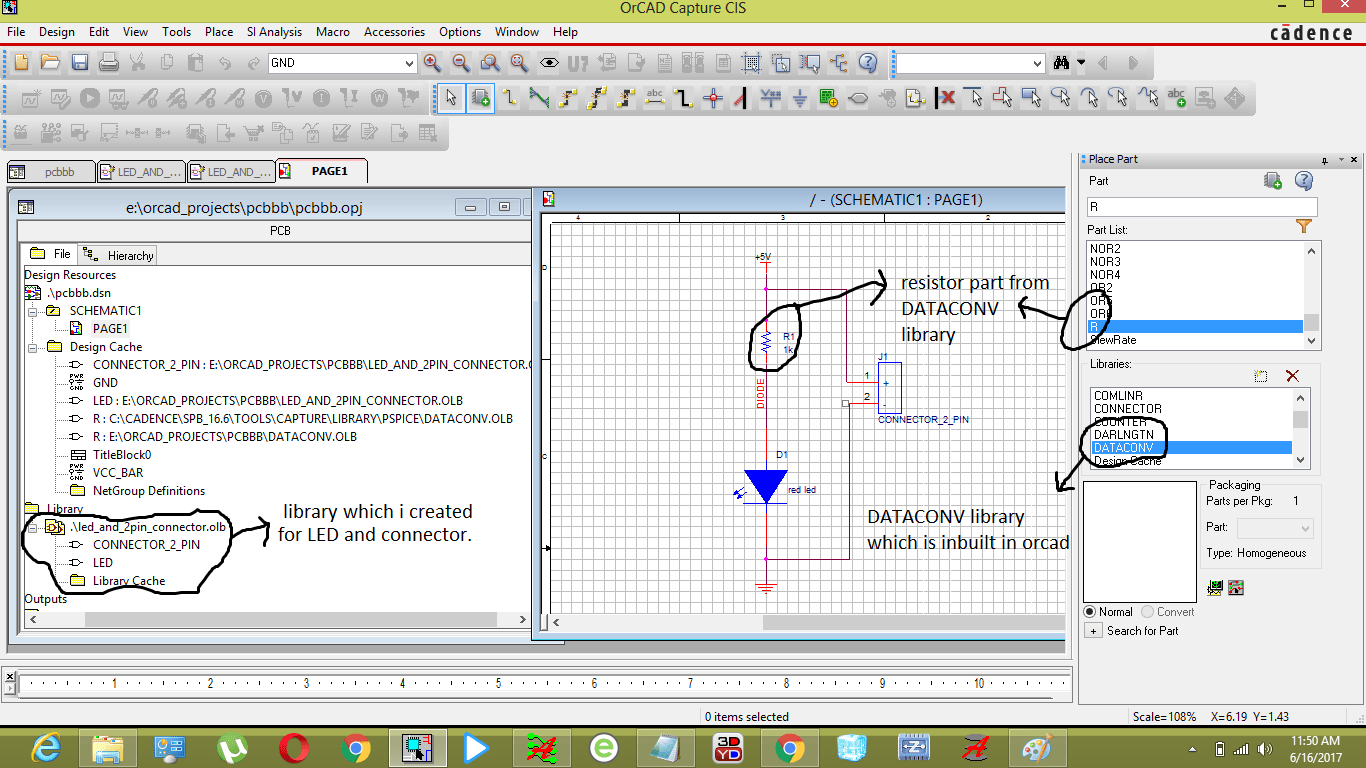Click the Print toolbar icon
1366x768 pixels.
click(x=109, y=63)
